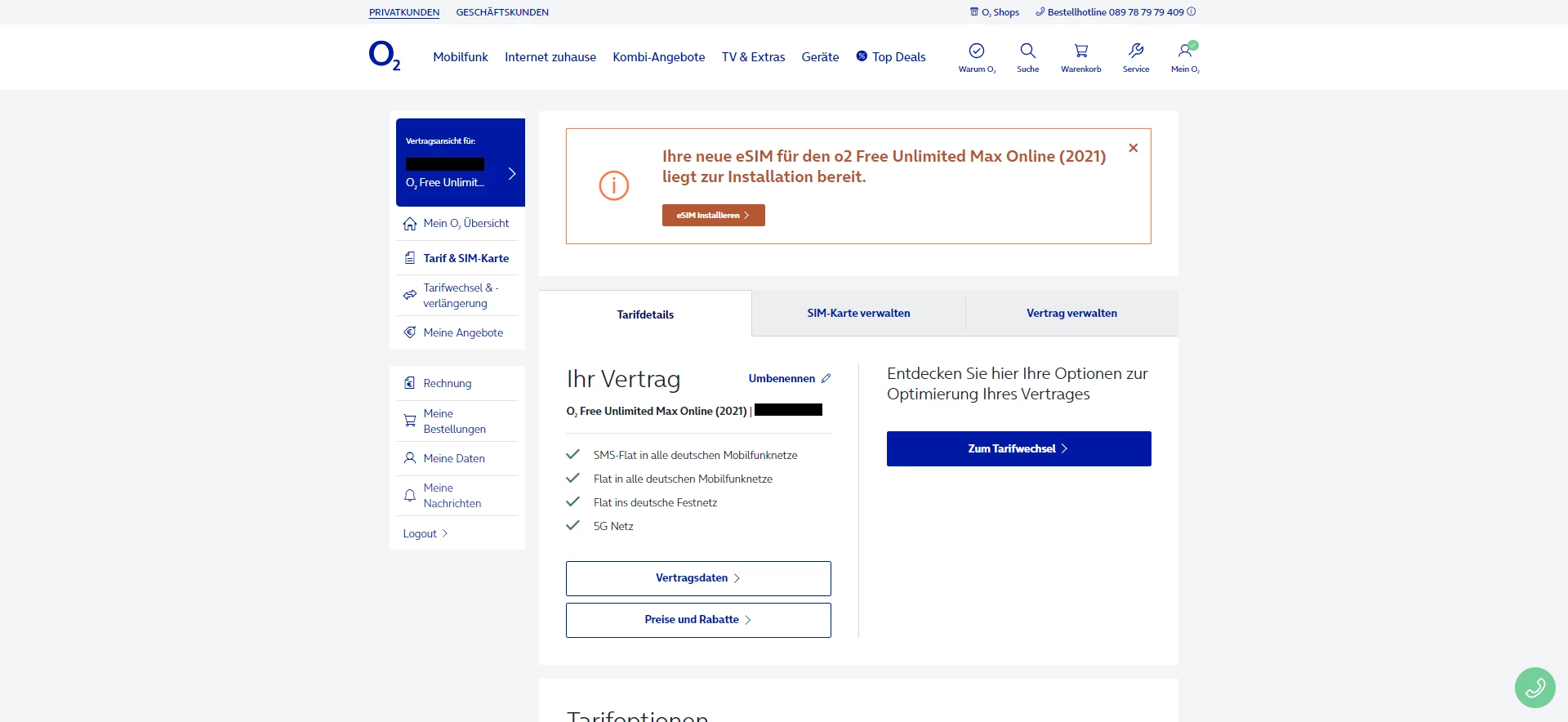Image resolution: width=1568 pixels, height=722 pixels.
Task: Click the person icon beside Meine Daten
Action: point(410,458)
